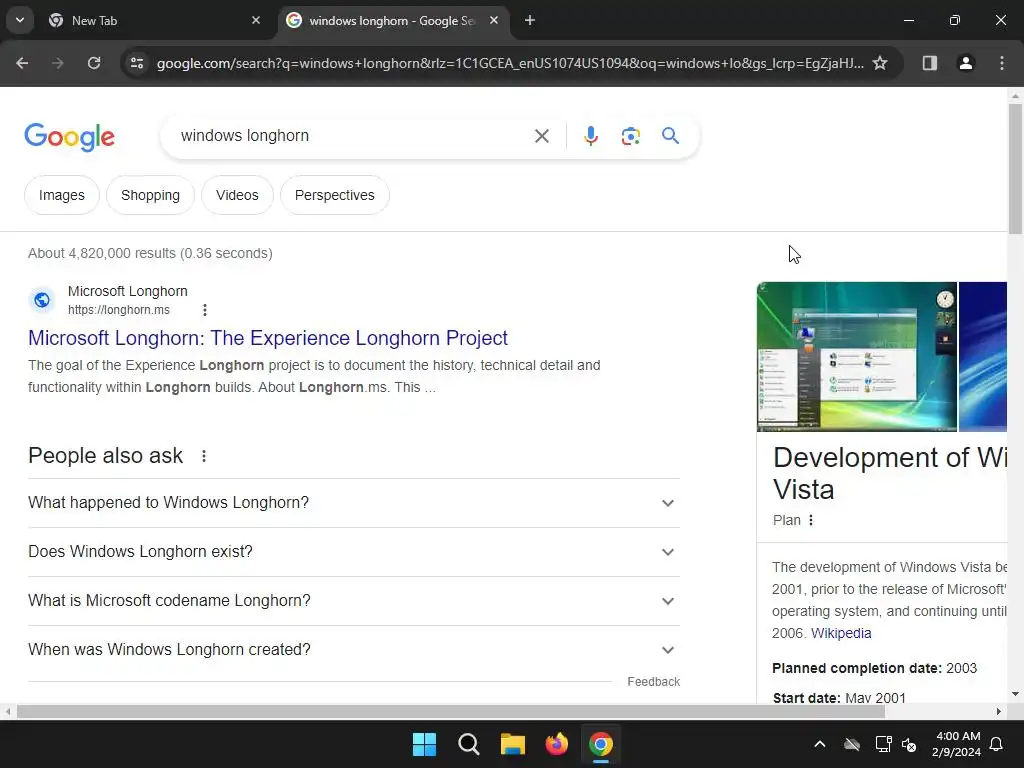The height and width of the screenshot is (768, 1024).
Task: Click the browser back arrow
Action: [x=22, y=63]
